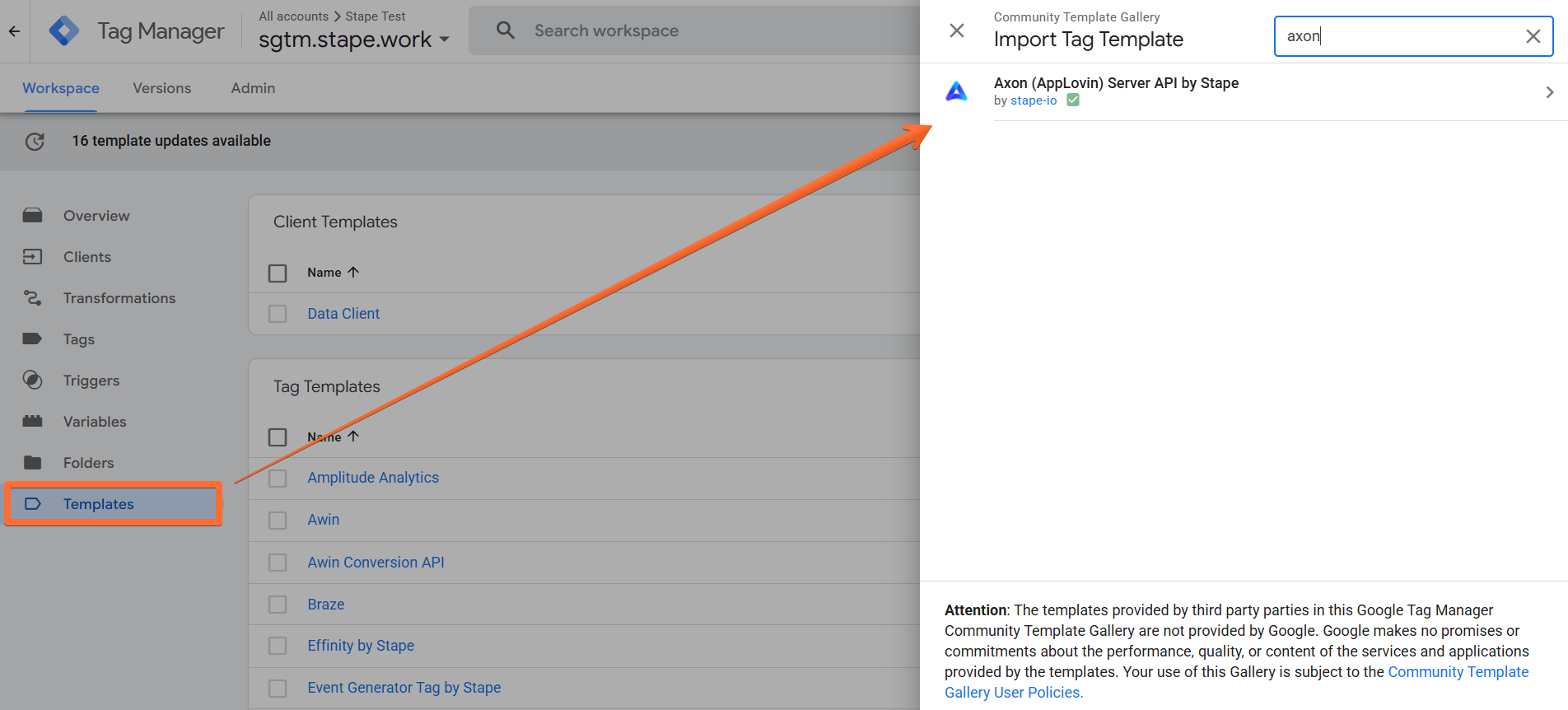Image resolution: width=1568 pixels, height=710 pixels.
Task: Open Variables in the sidebar
Action: (x=95, y=422)
